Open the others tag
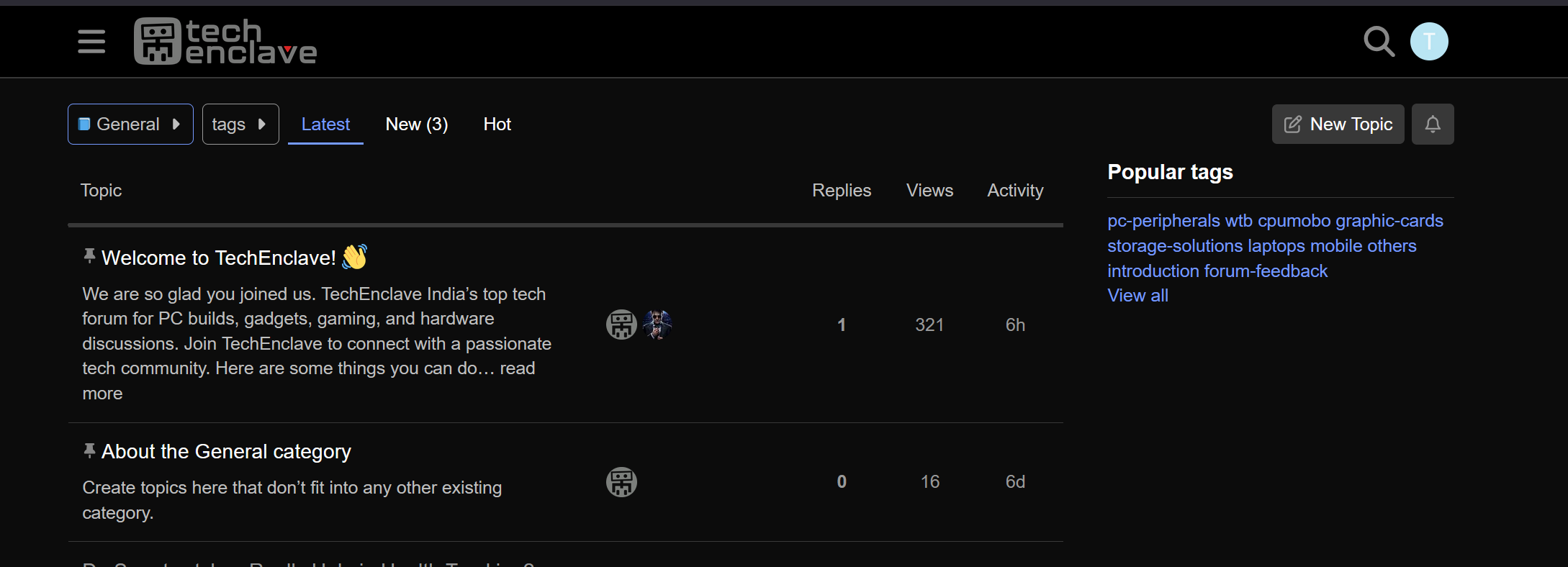 [1392, 246]
